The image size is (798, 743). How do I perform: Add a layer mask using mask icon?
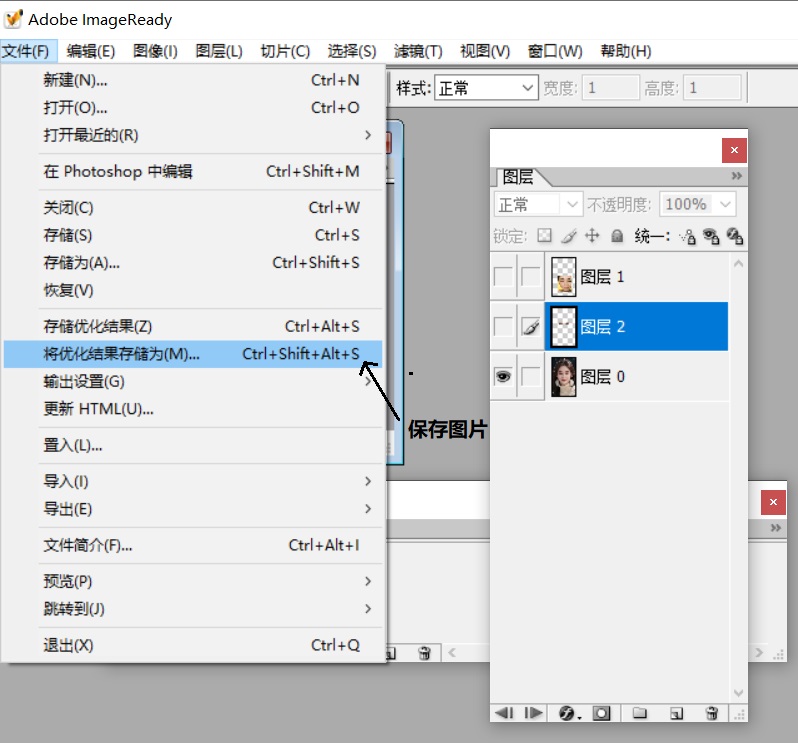(602, 713)
